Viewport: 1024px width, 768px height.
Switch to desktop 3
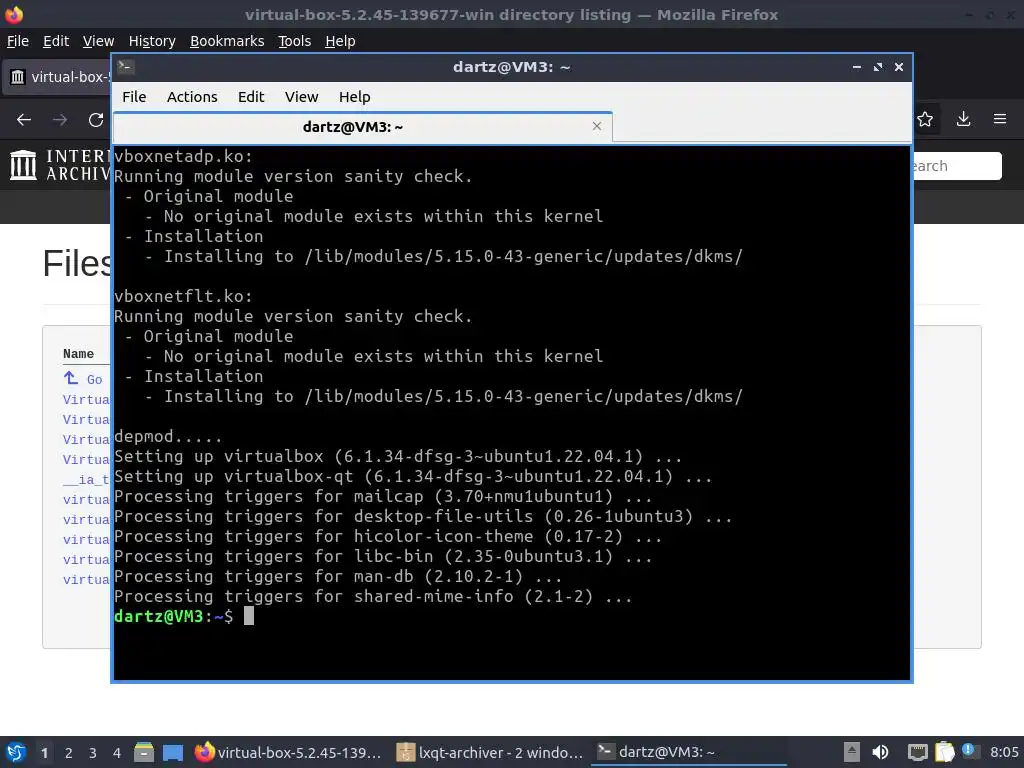tap(93, 753)
